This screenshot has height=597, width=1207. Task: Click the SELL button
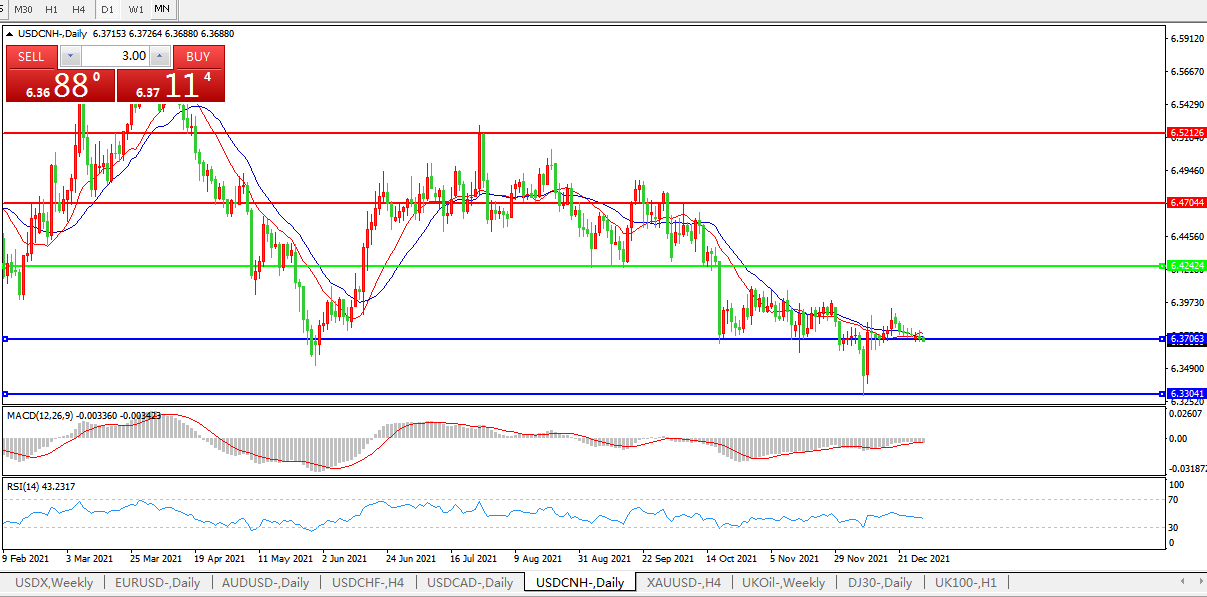point(31,56)
